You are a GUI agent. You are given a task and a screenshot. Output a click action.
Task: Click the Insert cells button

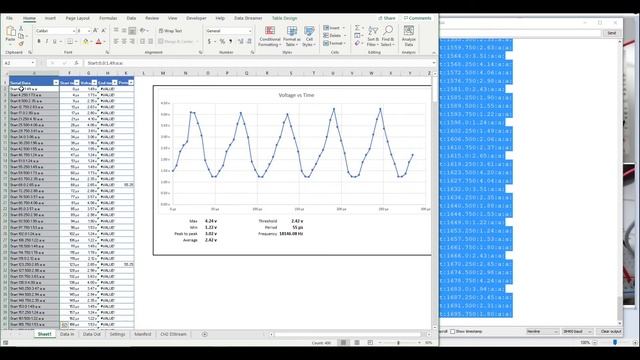click(334, 28)
